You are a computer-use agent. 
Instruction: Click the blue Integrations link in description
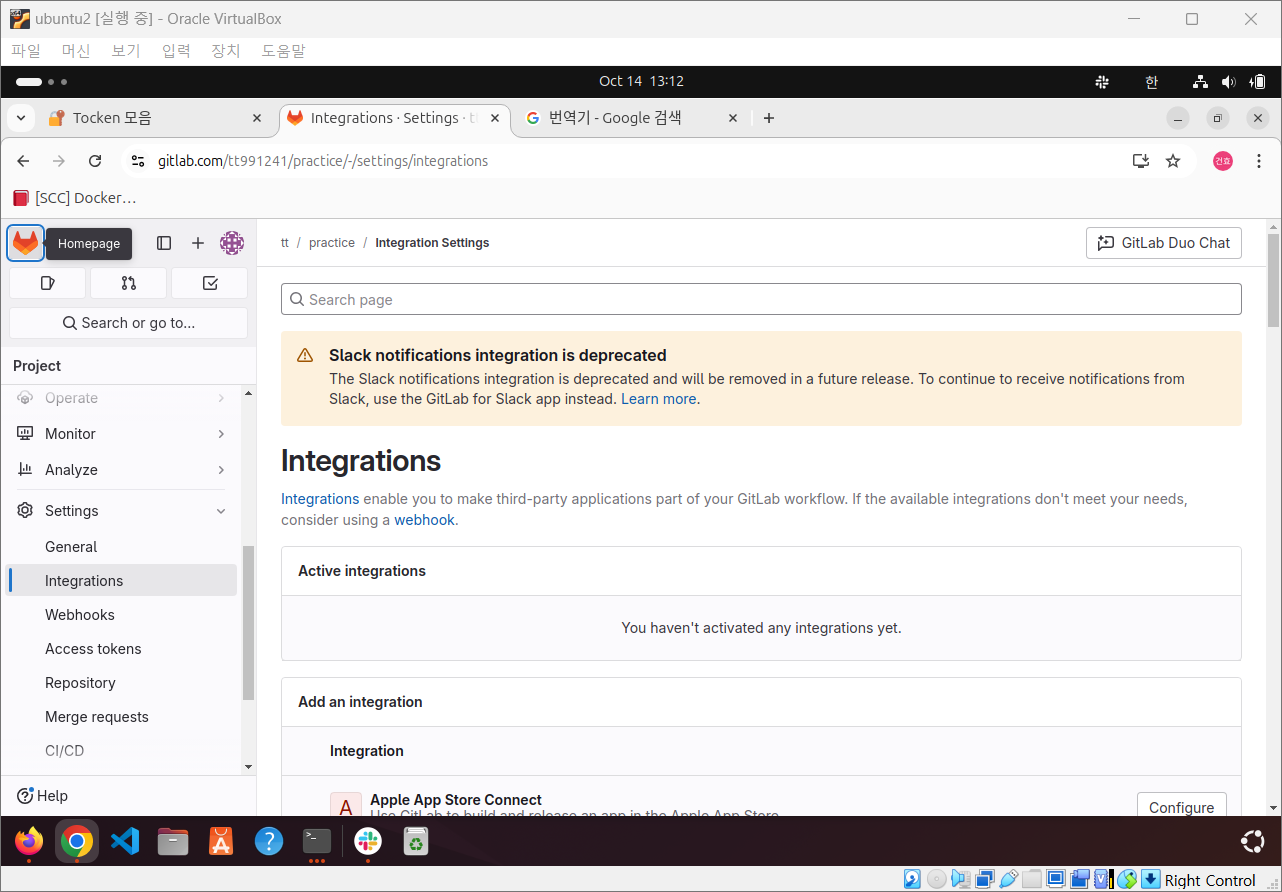(320, 498)
